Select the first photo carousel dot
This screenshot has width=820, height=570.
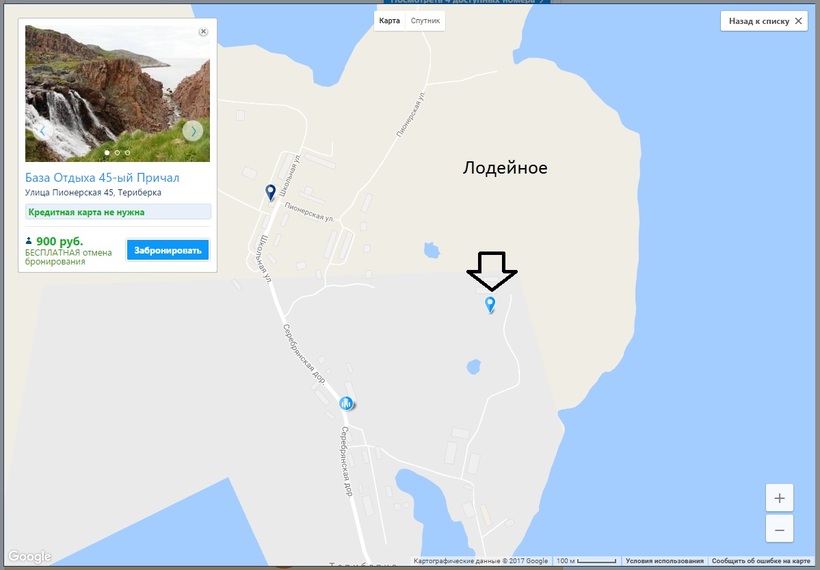(107, 153)
